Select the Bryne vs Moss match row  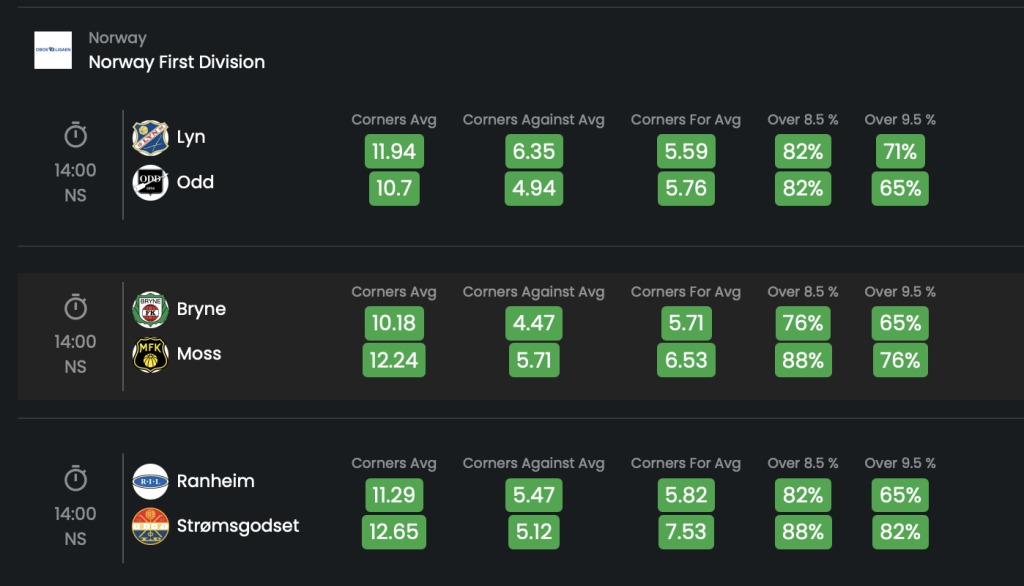[520, 336]
